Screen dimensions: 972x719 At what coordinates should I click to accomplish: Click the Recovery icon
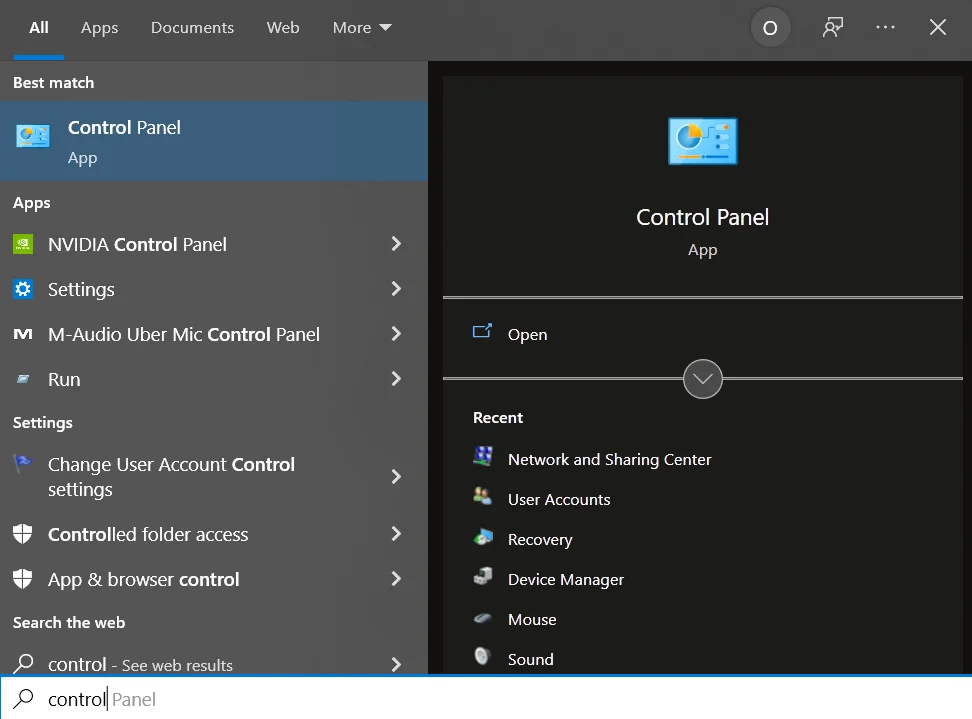[x=483, y=537]
